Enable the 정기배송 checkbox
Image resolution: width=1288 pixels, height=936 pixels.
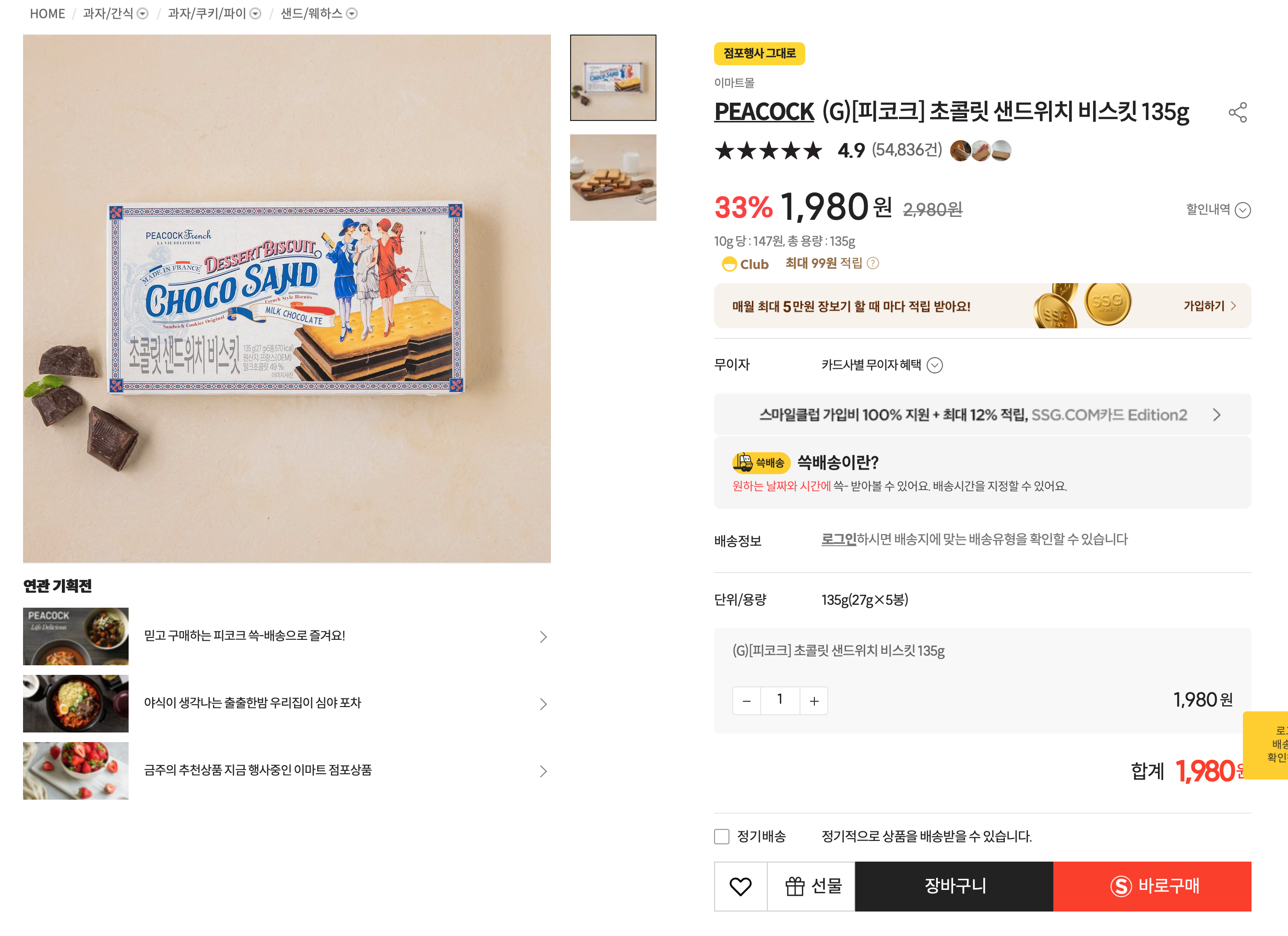721,836
